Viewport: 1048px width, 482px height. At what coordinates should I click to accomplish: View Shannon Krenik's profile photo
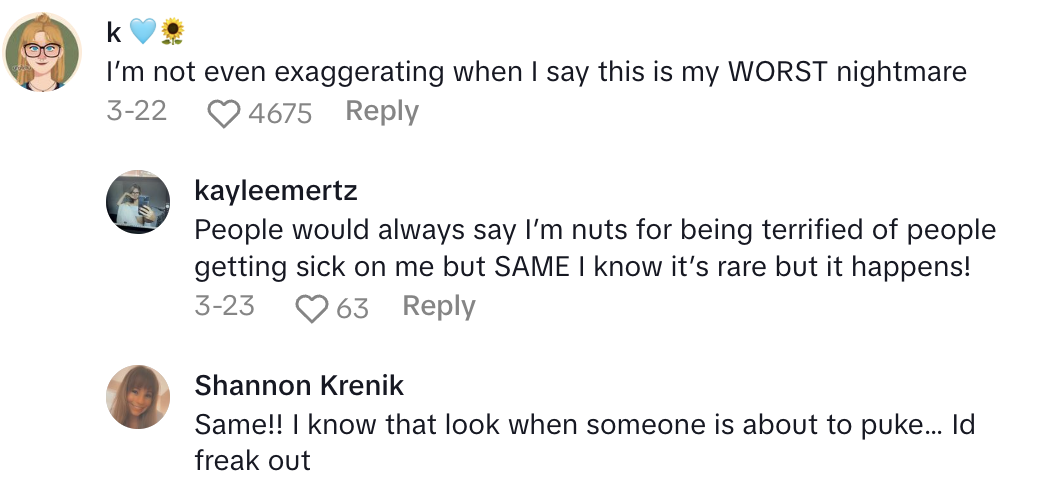click(138, 396)
